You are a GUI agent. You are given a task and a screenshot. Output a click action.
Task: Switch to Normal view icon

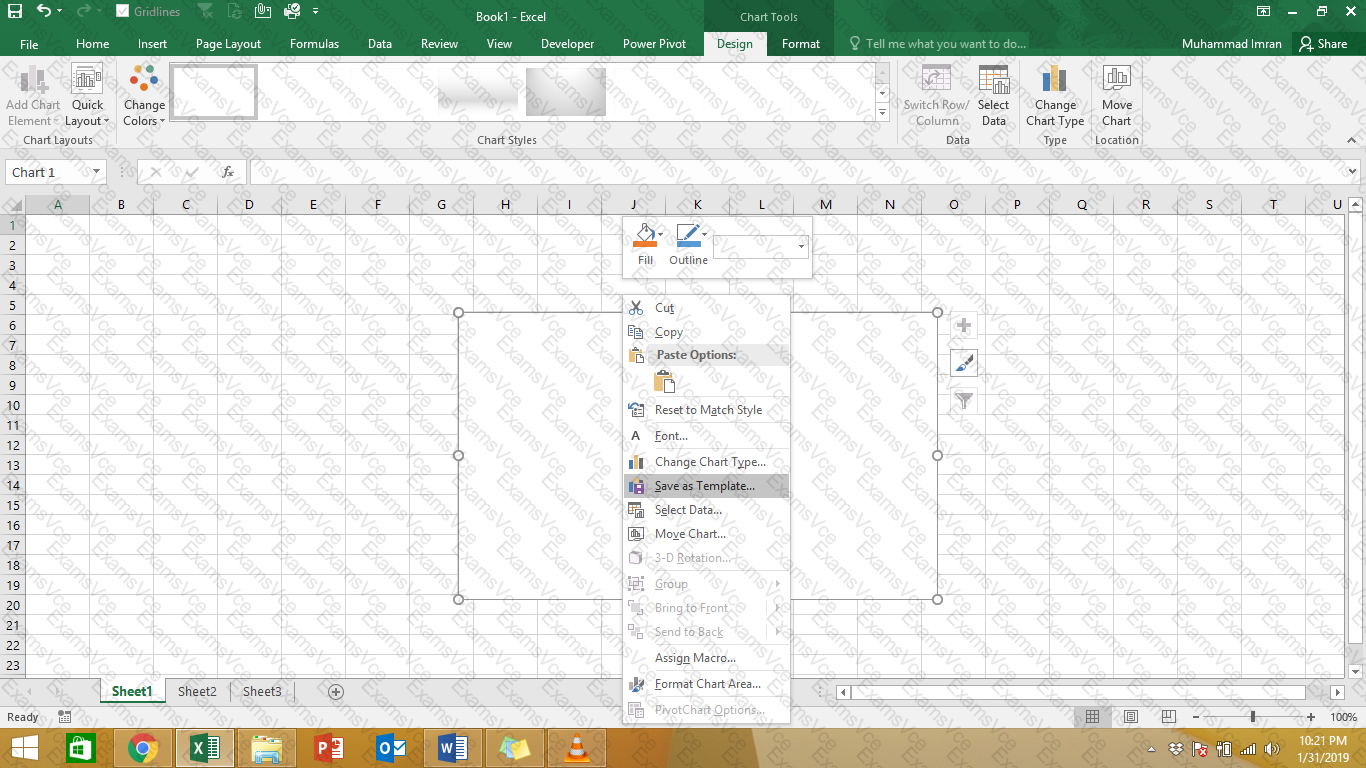pos(1093,717)
